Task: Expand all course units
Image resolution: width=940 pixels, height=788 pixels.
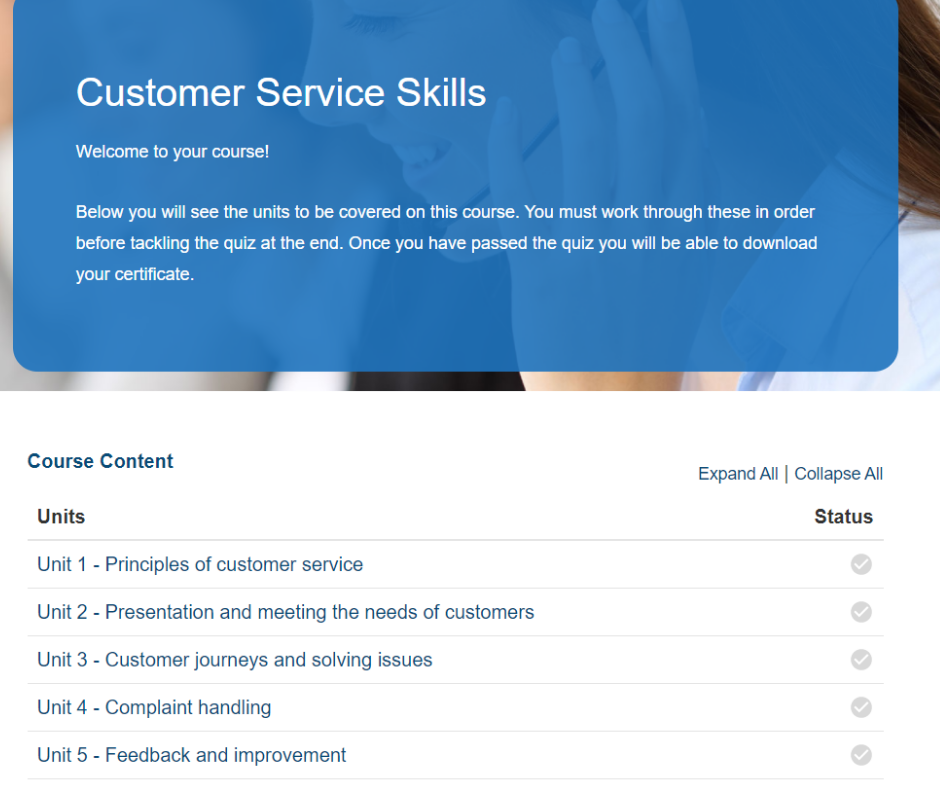Action: [738, 474]
